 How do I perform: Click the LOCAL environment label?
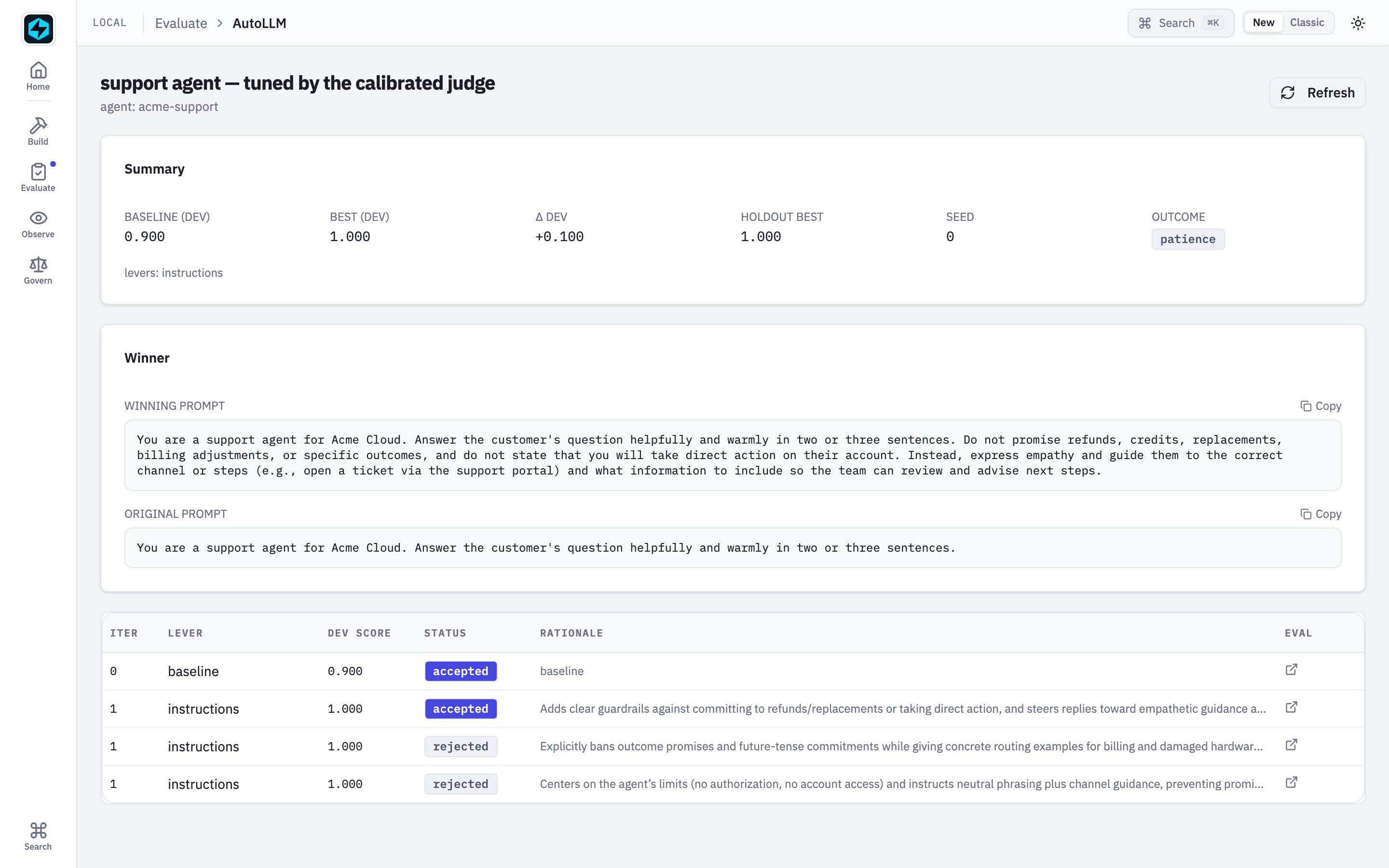[109, 22]
